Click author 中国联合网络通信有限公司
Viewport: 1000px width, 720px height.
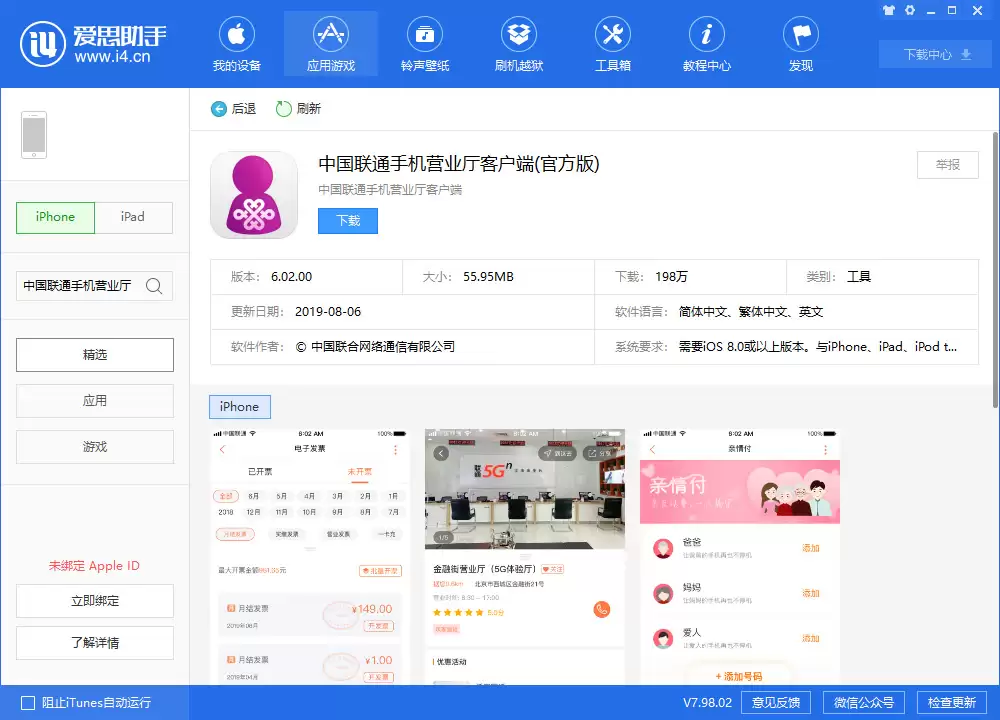click(x=383, y=347)
